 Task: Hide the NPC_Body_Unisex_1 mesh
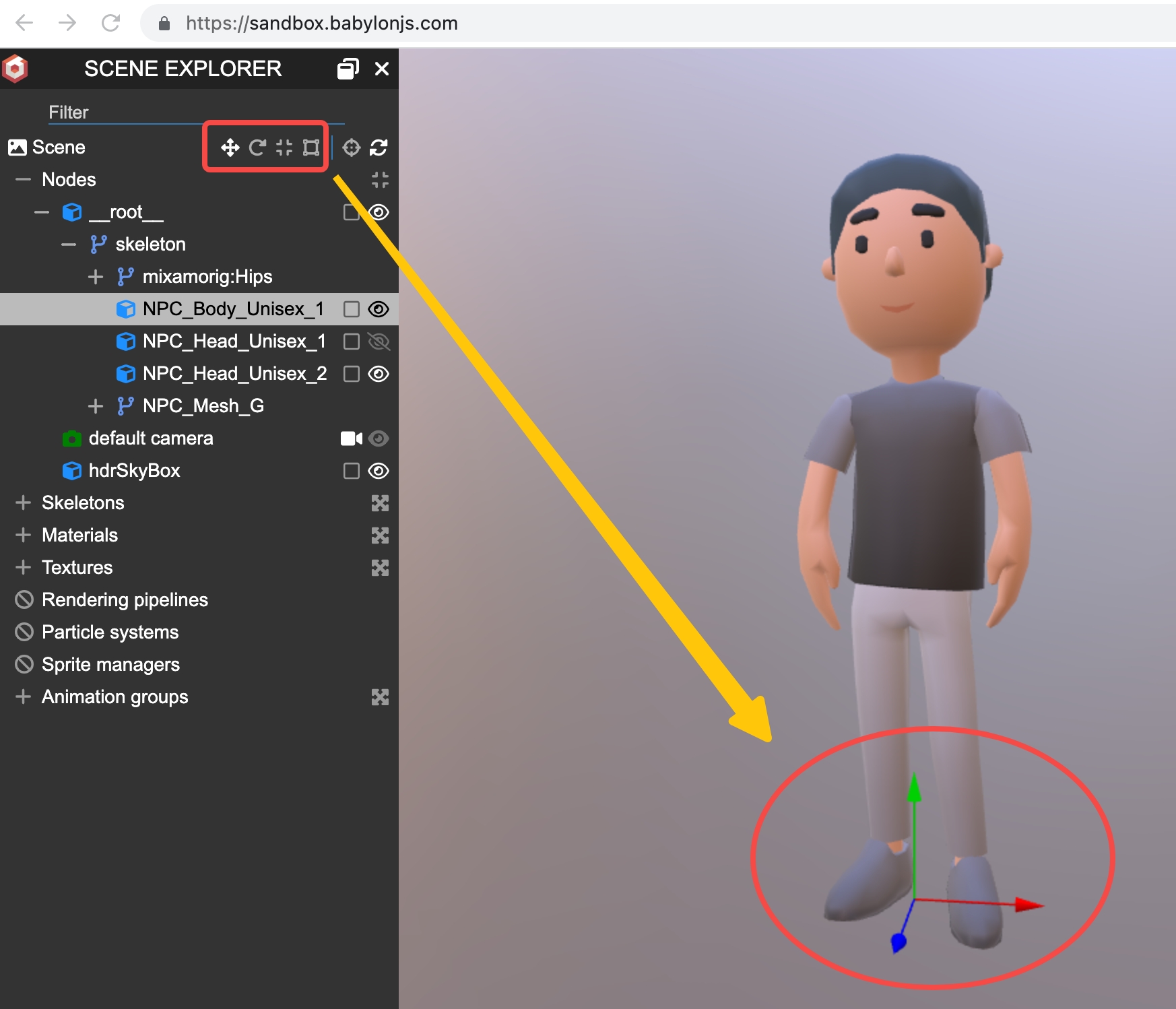pyautogui.click(x=379, y=309)
